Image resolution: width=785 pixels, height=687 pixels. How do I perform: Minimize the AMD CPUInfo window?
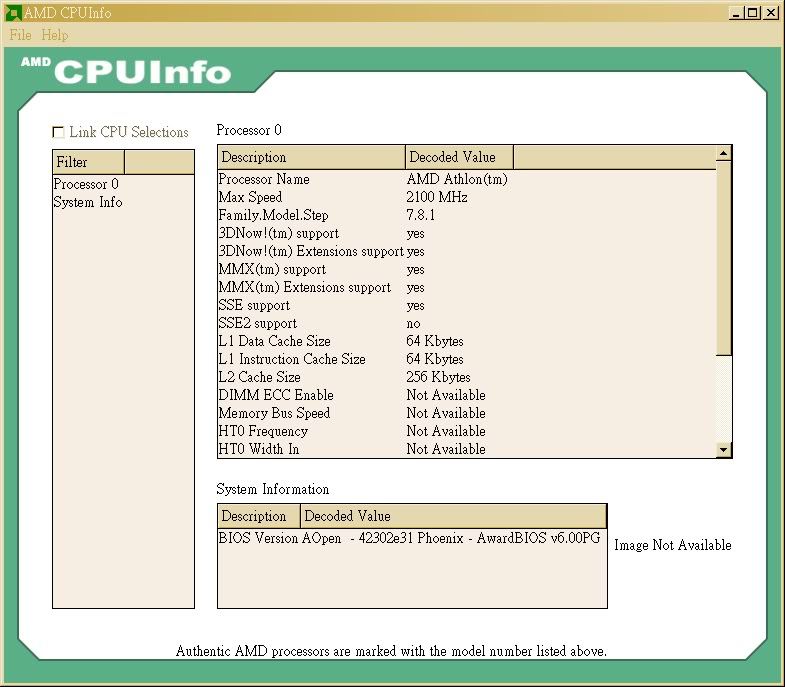point(735,13)
